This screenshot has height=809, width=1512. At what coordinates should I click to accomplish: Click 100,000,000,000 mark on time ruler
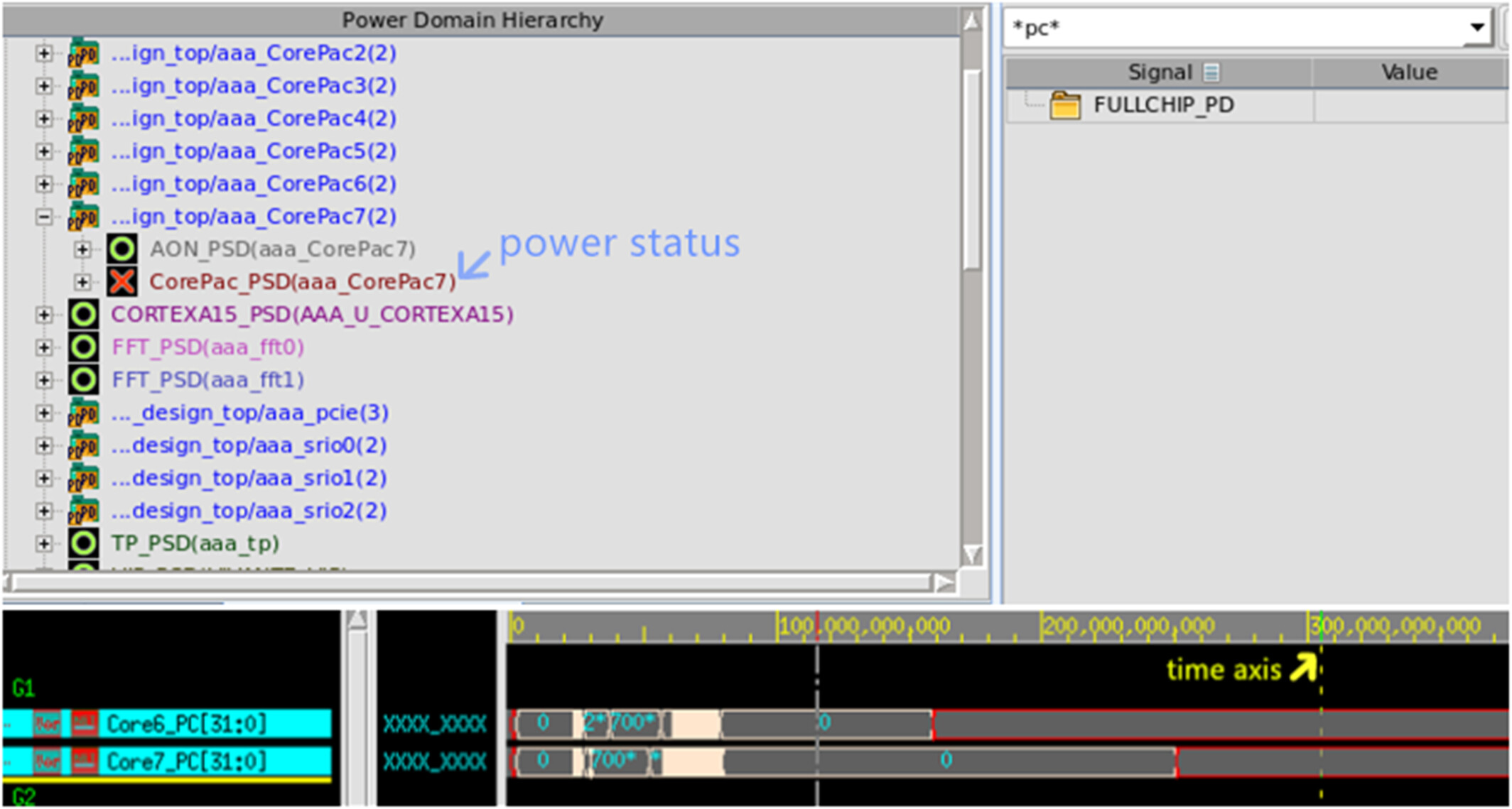coord(864,626)
